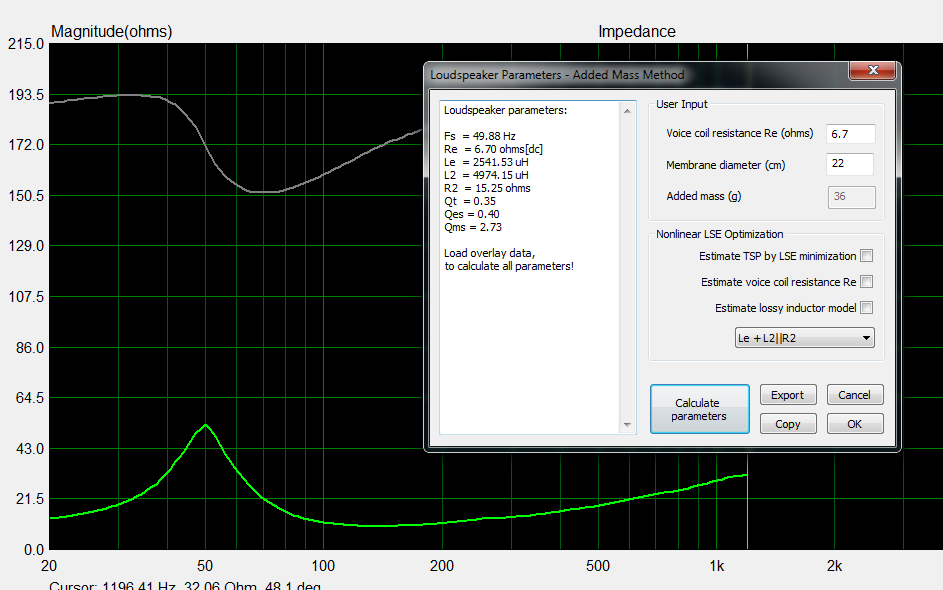The image size is (943, 590).
Task: Select the Qes = 0.40 line
Action: (x=472, y=214)
